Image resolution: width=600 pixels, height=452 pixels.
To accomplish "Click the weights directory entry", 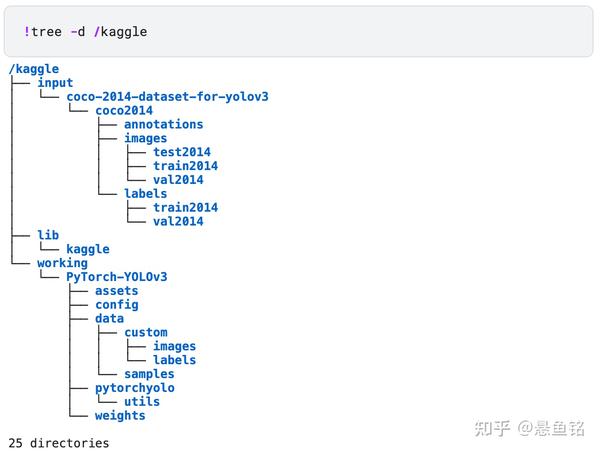I will pyautogui.click(x=120, y=415).
